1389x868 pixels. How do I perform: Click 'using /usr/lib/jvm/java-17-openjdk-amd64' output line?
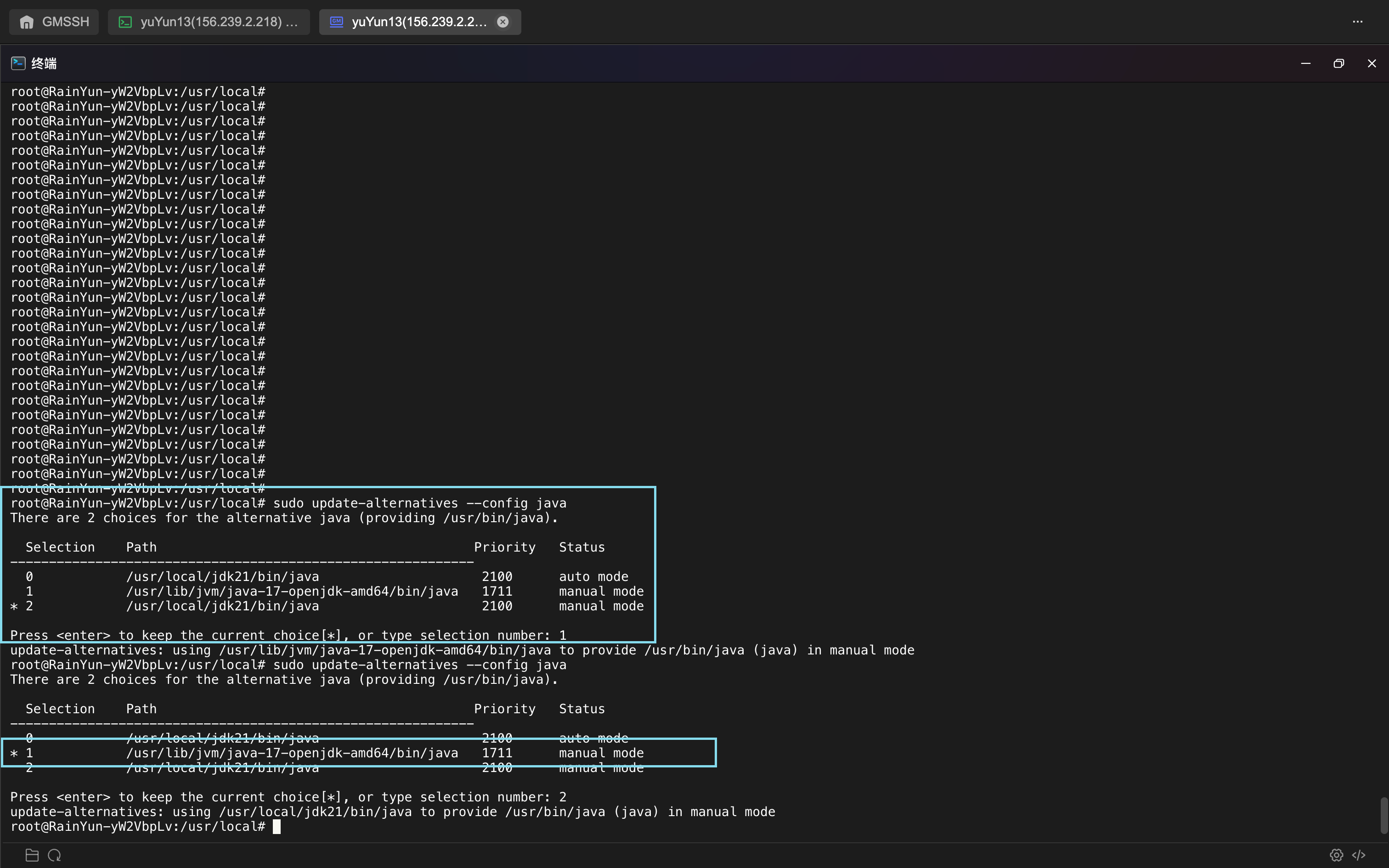462,650
